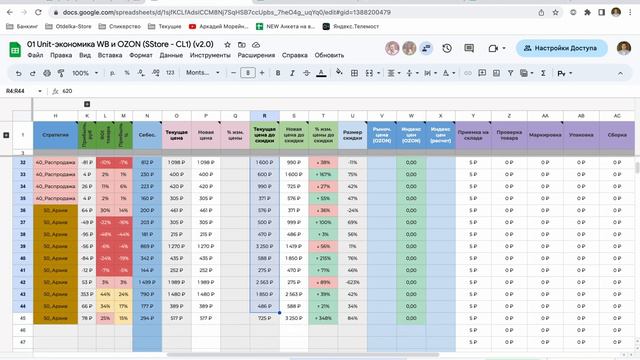The image size is (640, 360).
Task: Open version history clock icon
Action: pos(447,48)
